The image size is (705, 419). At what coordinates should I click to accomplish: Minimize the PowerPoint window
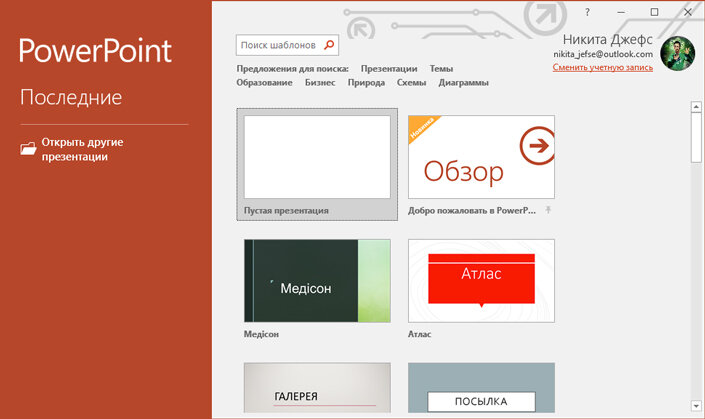pos(621,12)
